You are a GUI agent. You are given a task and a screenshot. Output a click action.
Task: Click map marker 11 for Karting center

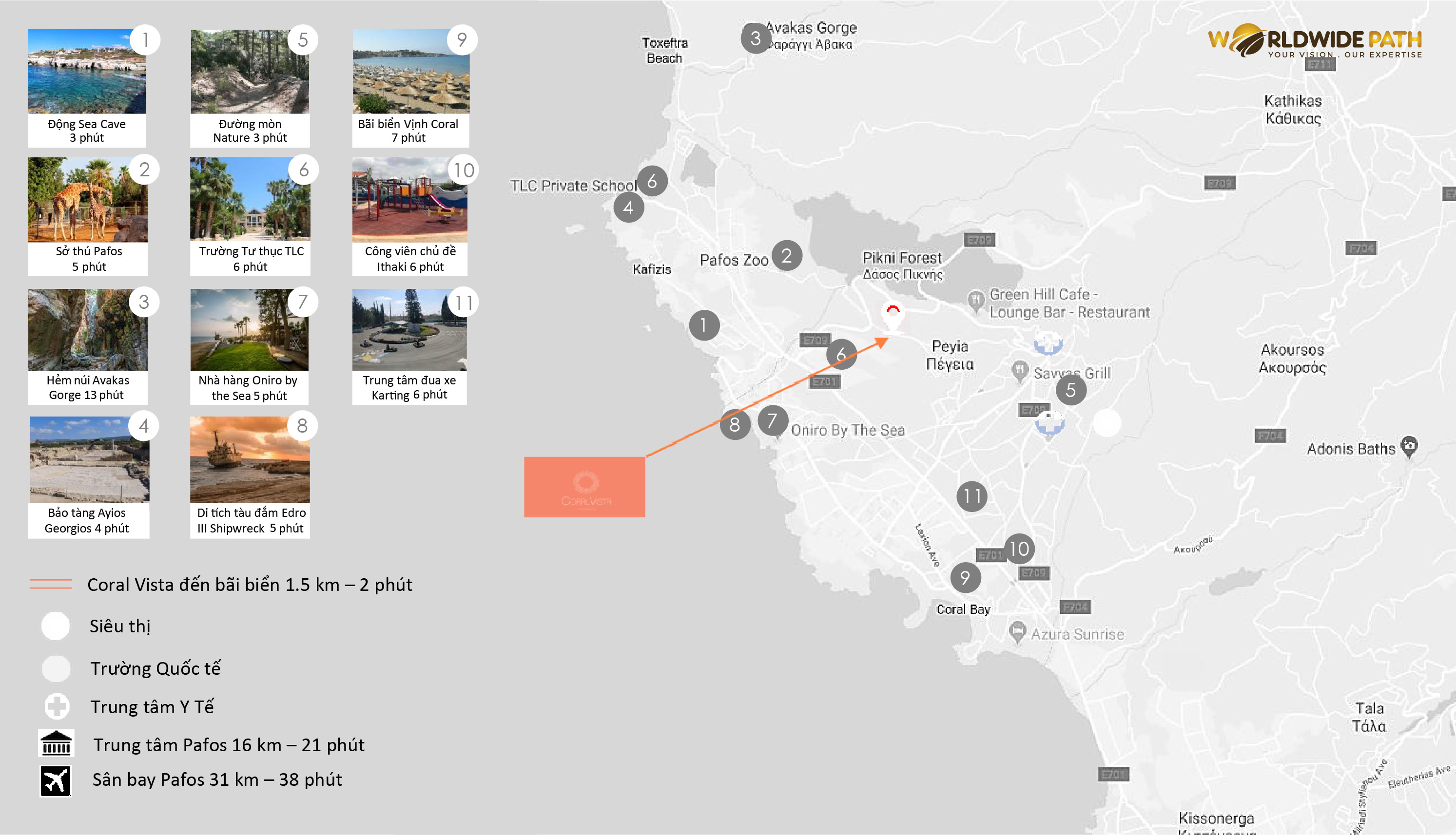[972, 496]
